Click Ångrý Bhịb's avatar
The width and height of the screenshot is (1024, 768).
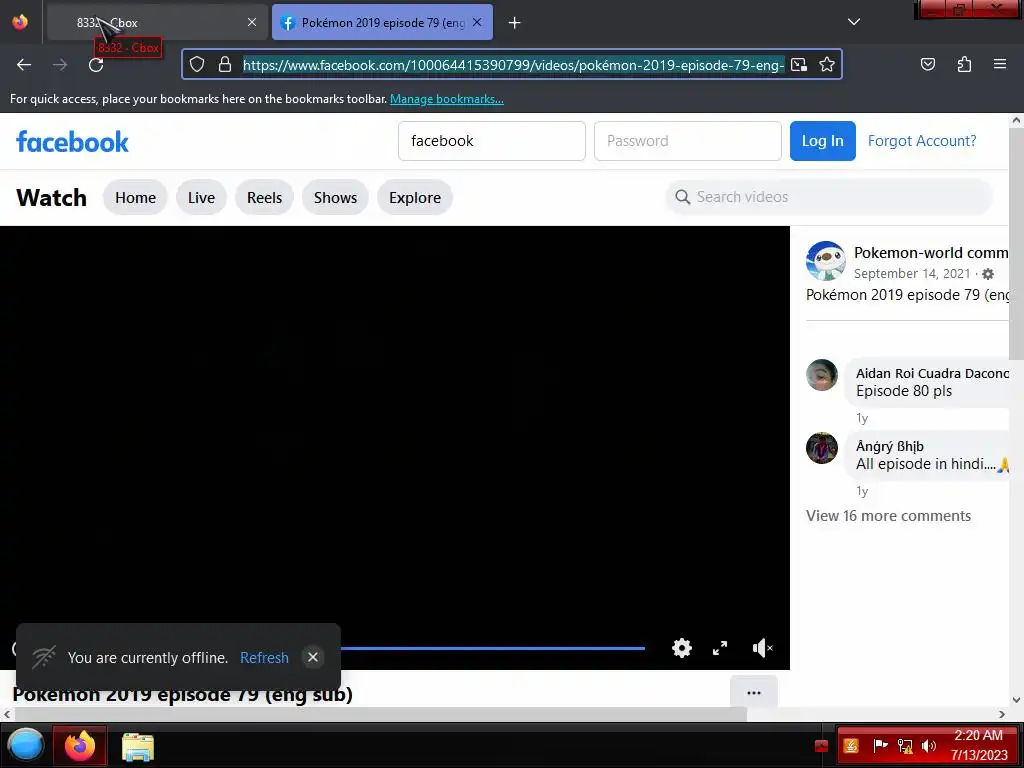[x=822, y=448]
